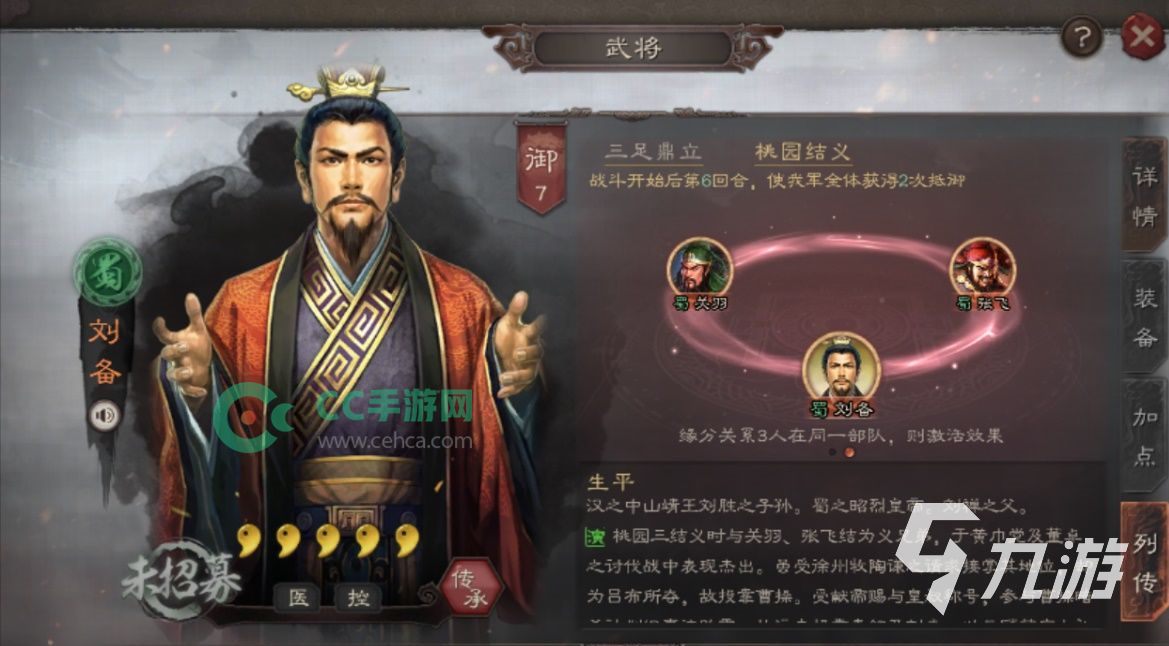1169x646 pixels.
Task: Open the 详情 details side tab
Action: coord(1144,195)
